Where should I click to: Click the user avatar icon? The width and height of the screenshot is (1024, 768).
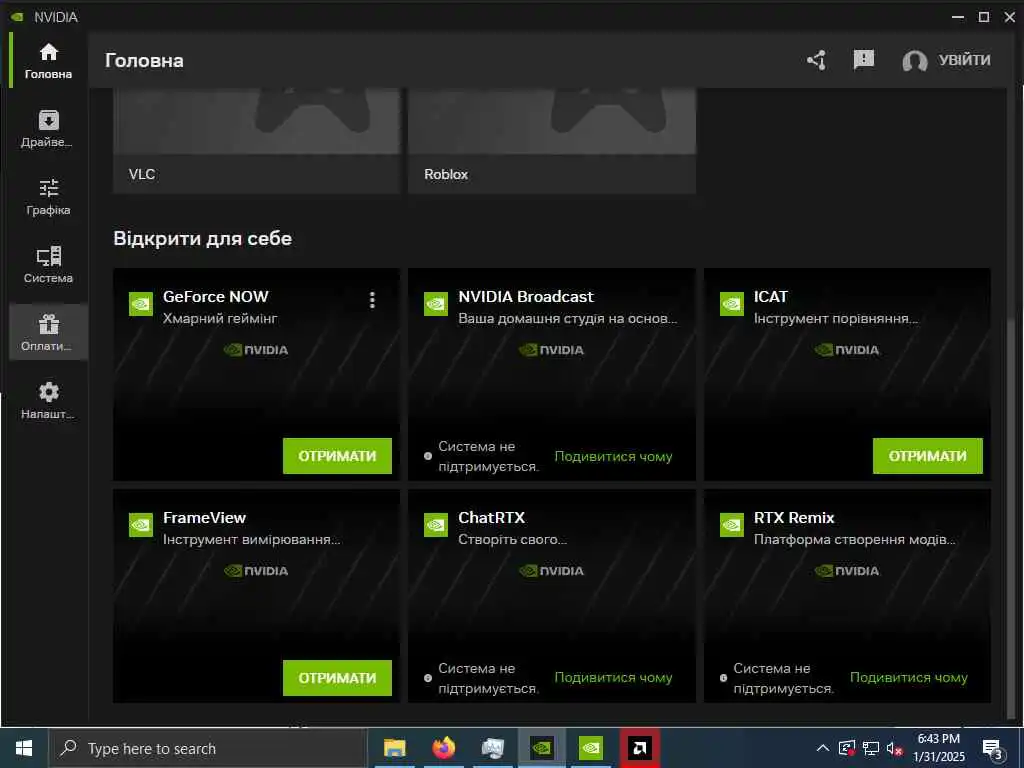(x=914, y=61)
